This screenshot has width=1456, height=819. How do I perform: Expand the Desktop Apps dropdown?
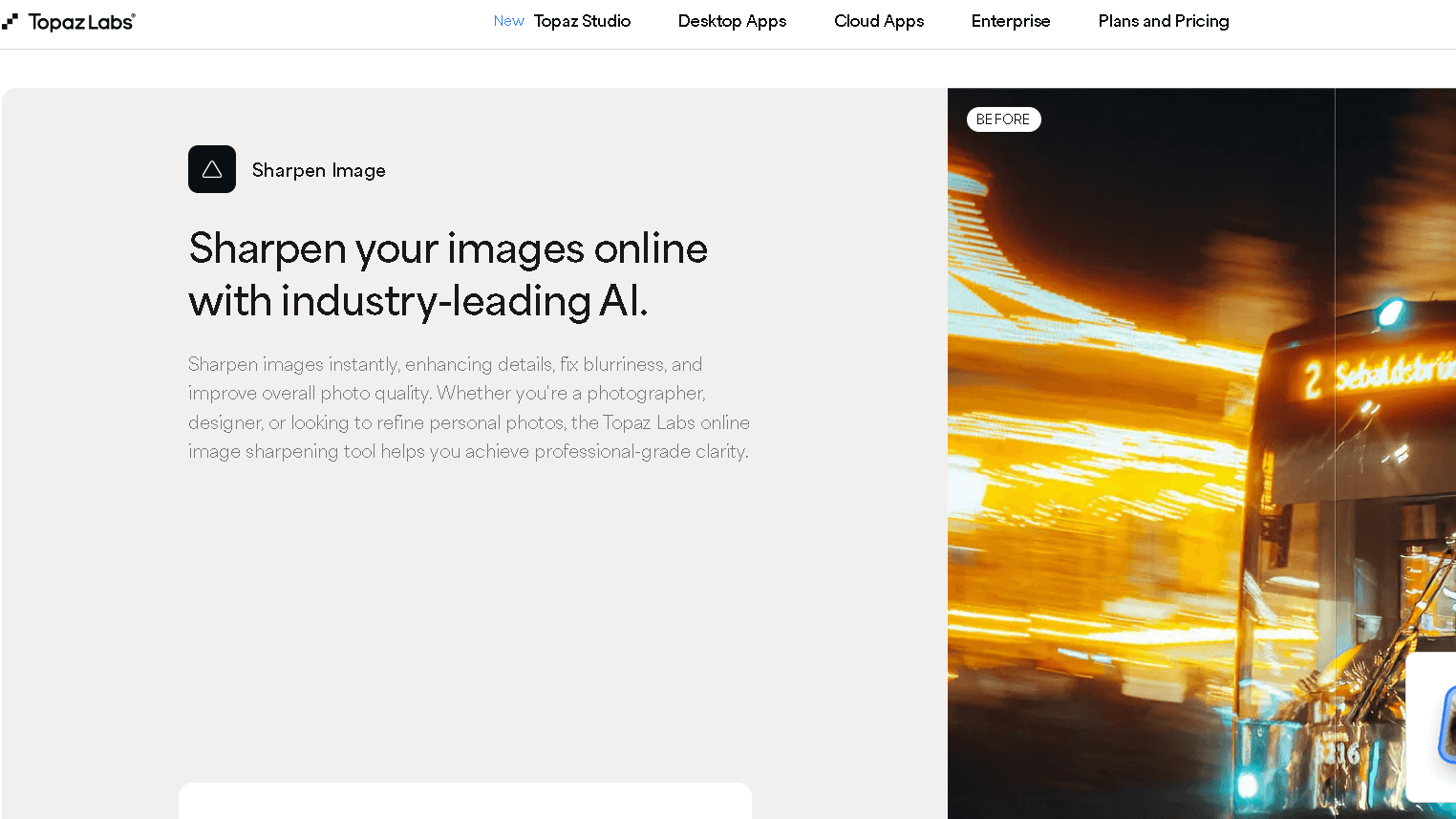click(732, 21)
